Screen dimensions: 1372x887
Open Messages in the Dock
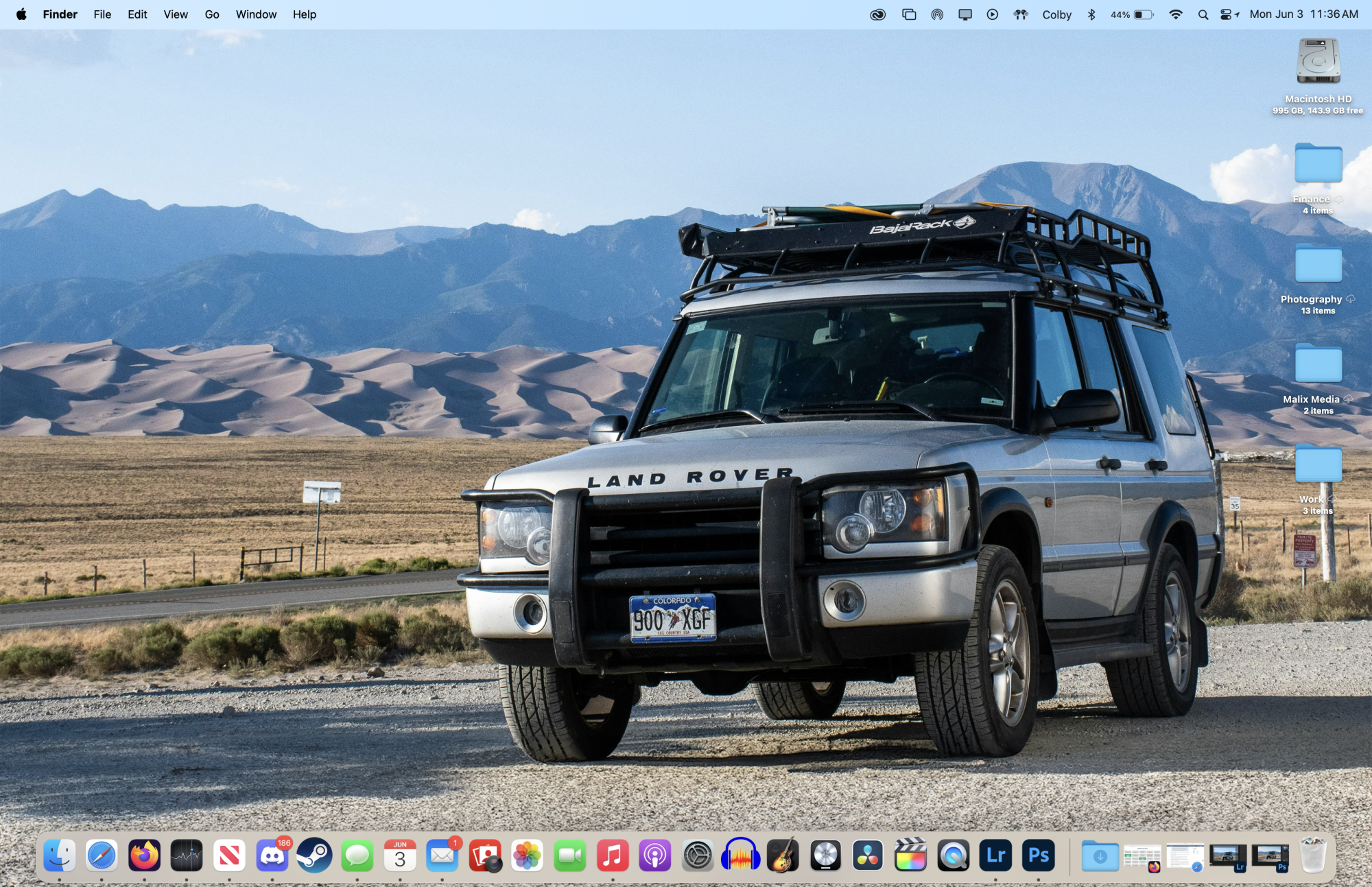click(357, 855)
